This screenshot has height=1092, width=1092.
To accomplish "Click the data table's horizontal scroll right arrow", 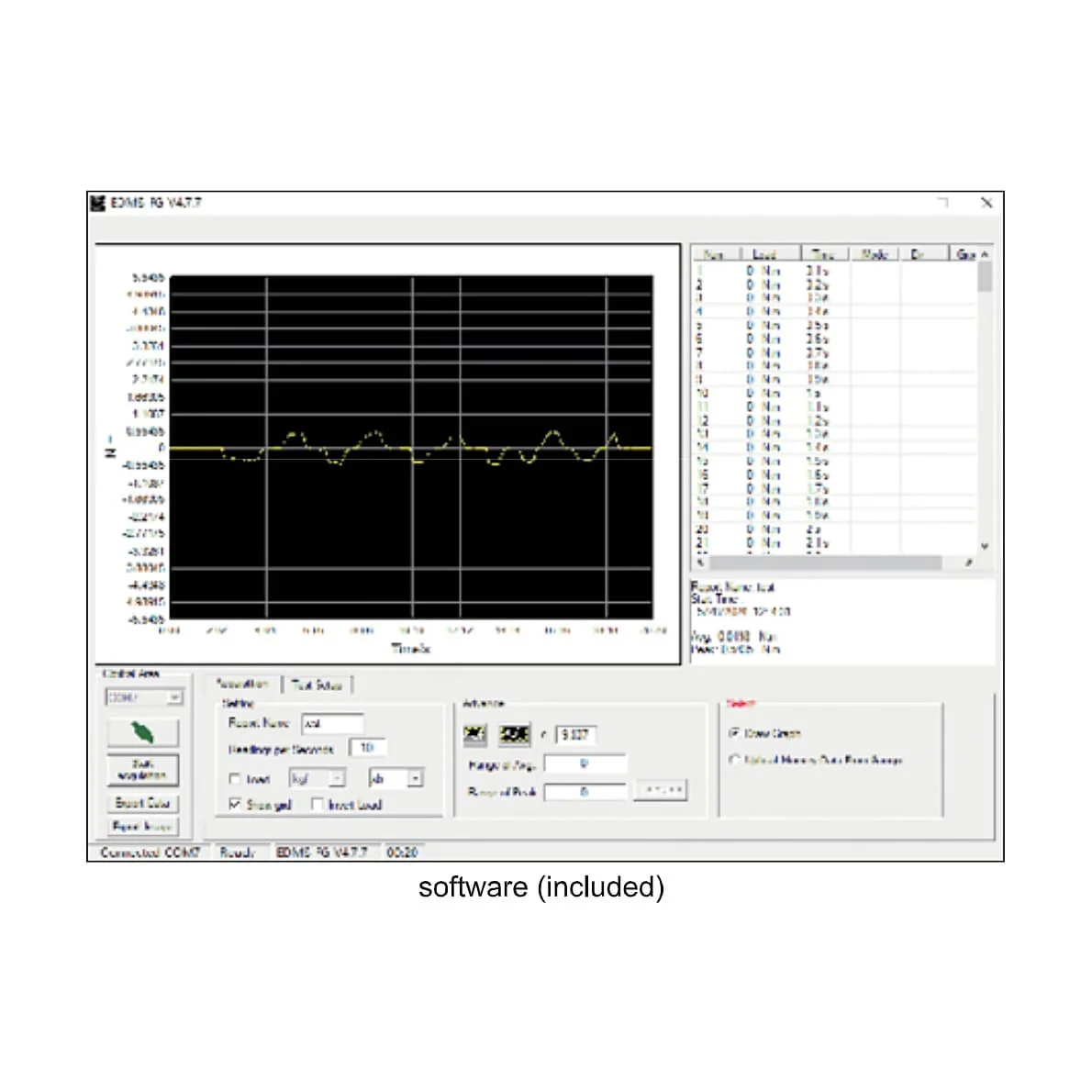I will (x=968, y=562).
